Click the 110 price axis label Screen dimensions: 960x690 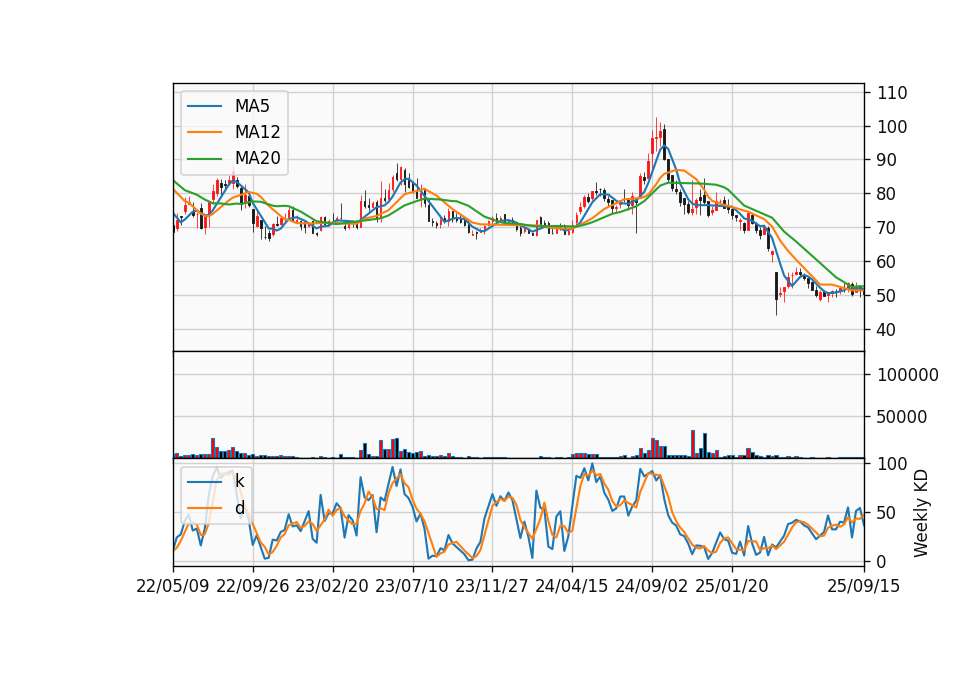point(892,93)
